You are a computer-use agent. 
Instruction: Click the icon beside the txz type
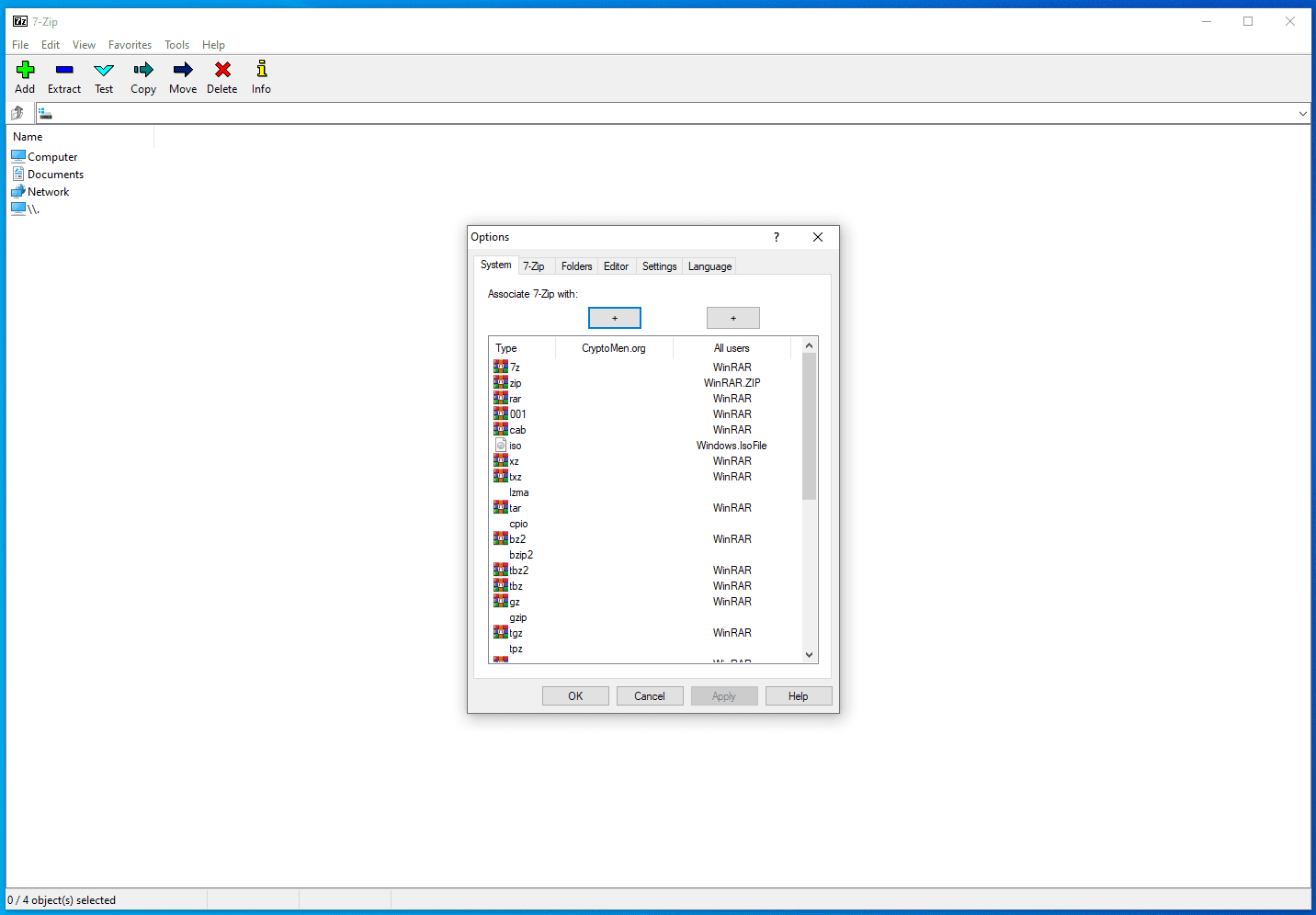tap(501, 476)
